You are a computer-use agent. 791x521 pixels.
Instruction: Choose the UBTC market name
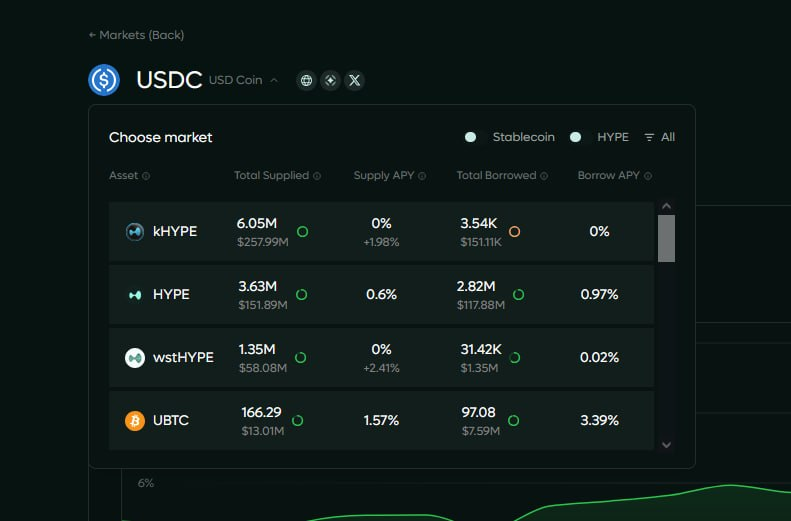coord(171,421)
